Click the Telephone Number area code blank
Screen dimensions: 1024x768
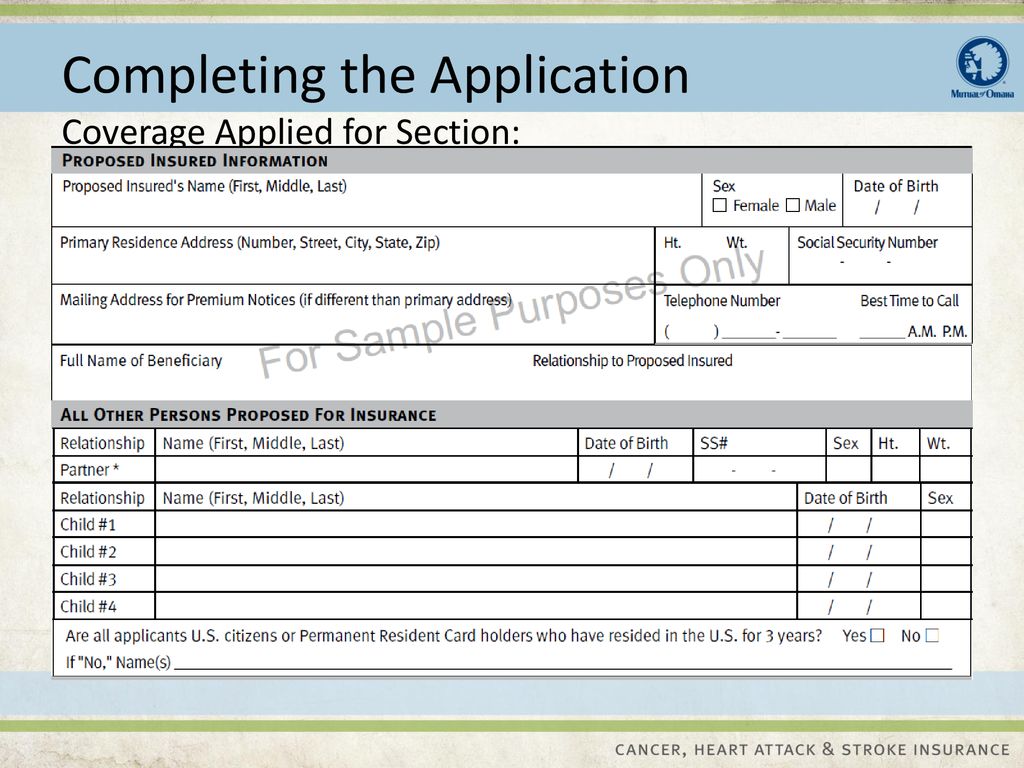692,331
